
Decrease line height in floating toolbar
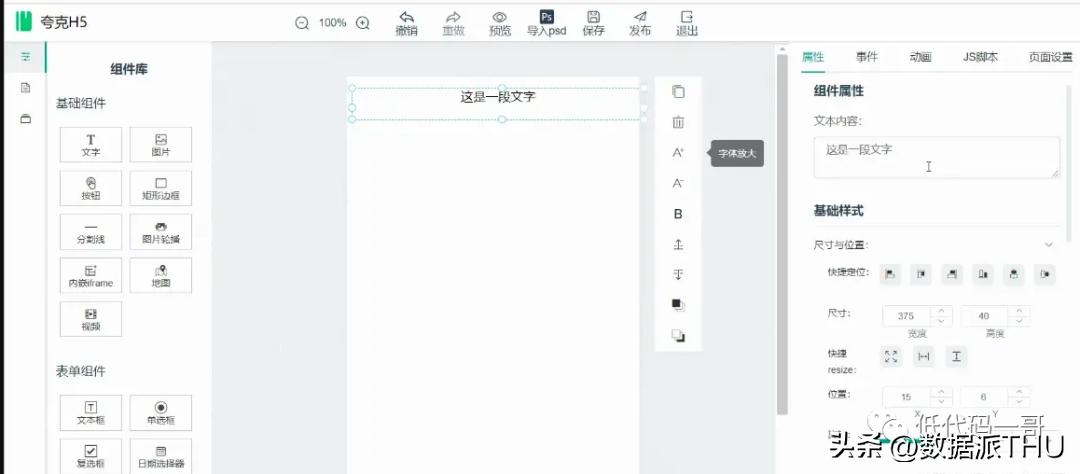(x=678, y=275)
